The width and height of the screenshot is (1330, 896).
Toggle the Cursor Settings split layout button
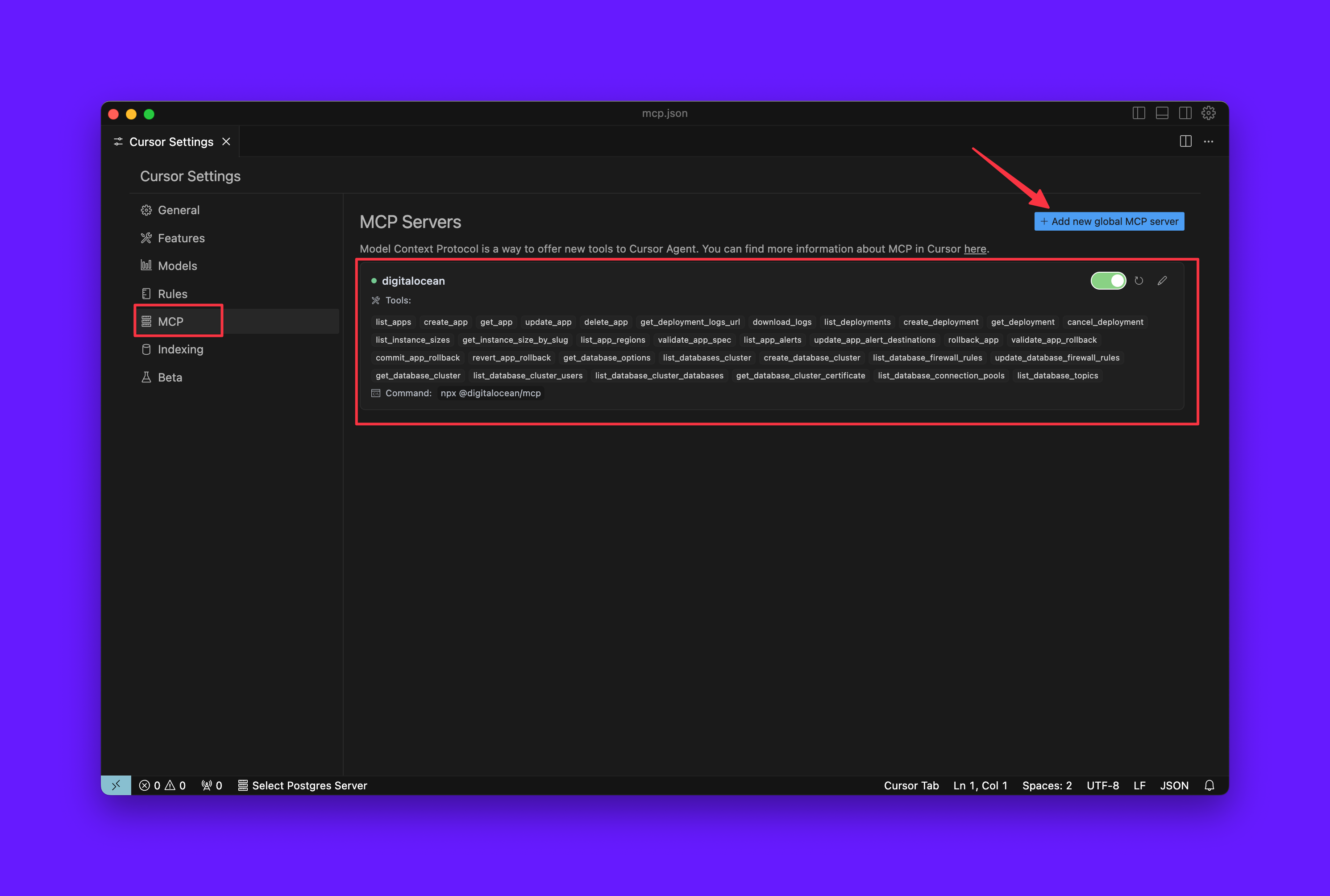pyautogui.click(x=1139, y=112)
